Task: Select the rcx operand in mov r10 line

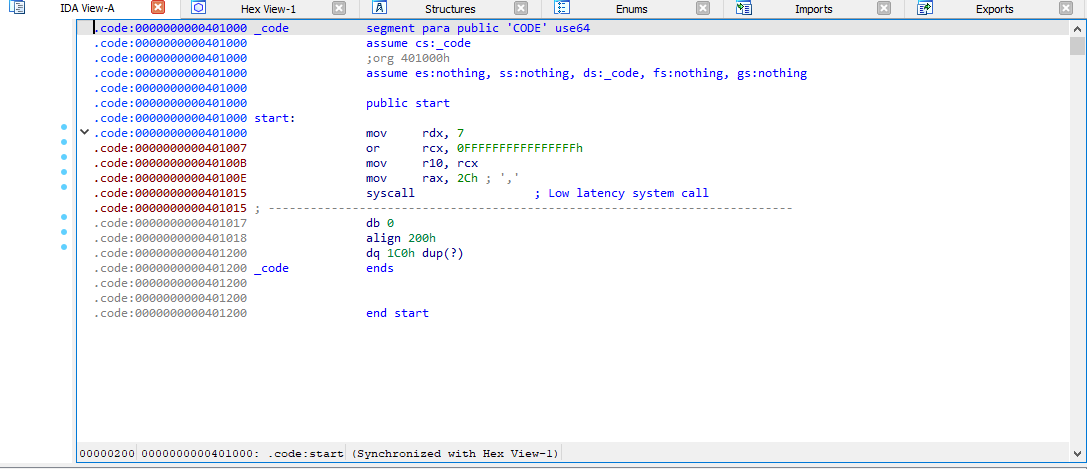Action: click(x=468, y=163)
